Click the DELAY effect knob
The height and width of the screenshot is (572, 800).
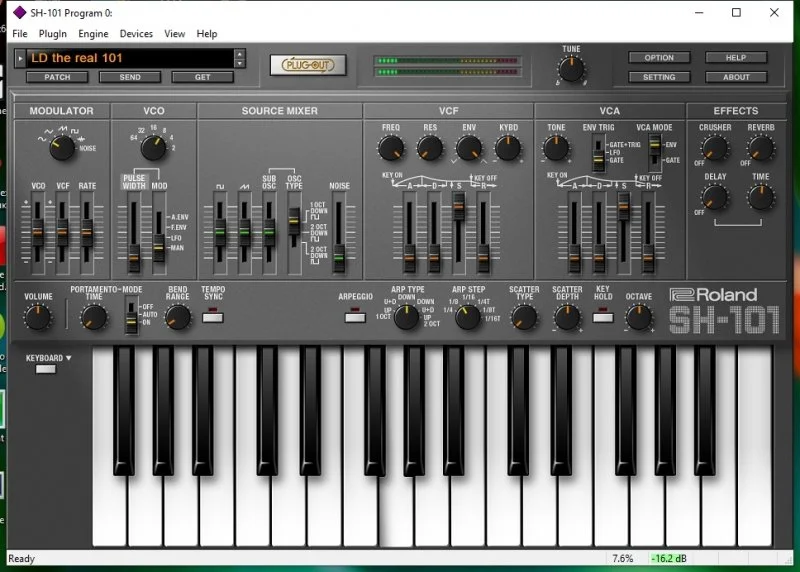coord(714,197)
